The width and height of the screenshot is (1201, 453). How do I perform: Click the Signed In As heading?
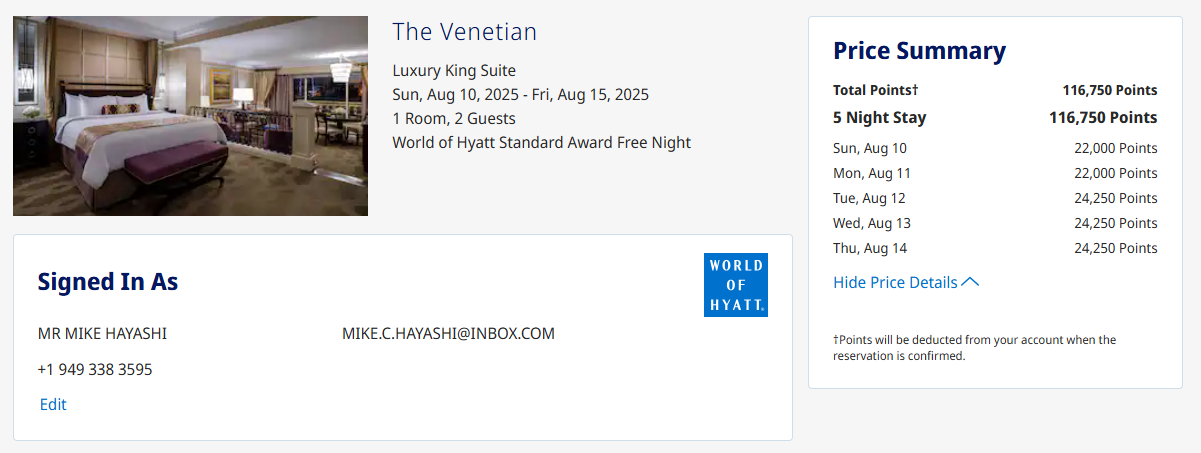pyautogui.click(x=108, y=282)
